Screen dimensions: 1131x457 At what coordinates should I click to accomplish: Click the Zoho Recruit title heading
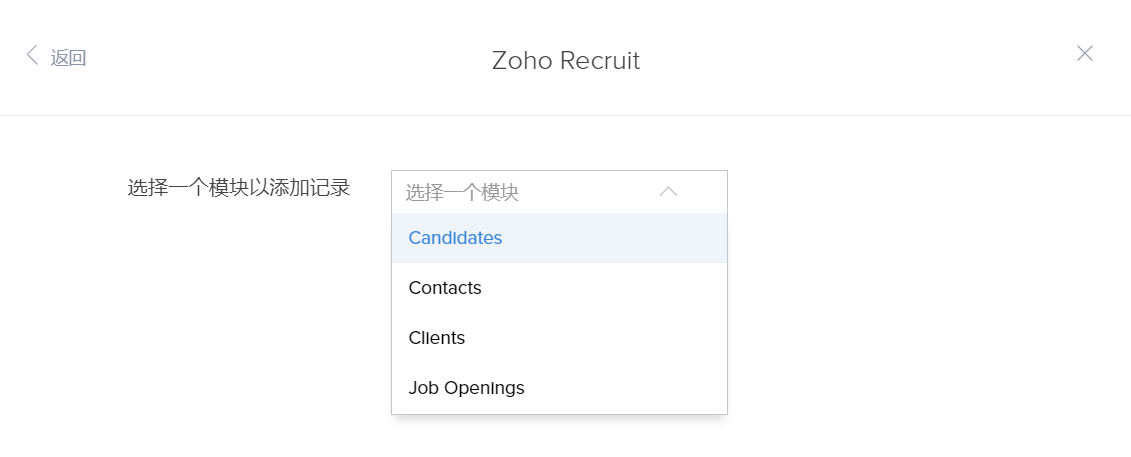click(x=565, y=60)
